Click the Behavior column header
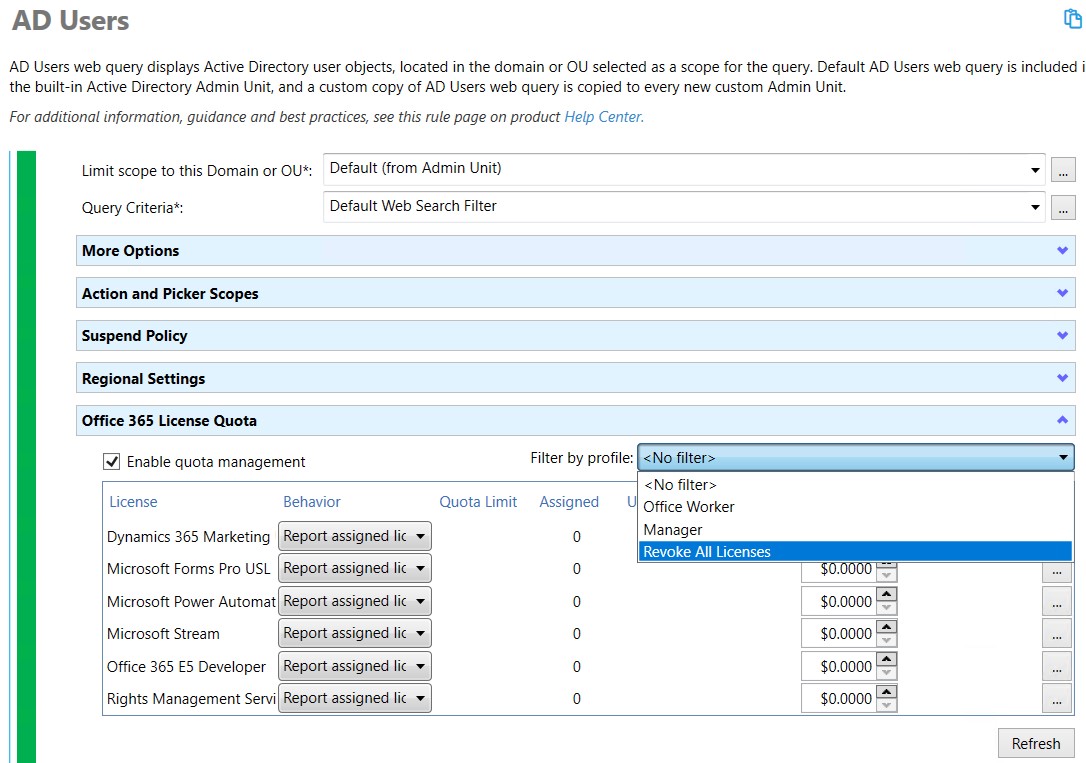The image size is (1086, 763). (x=312, y=502)
